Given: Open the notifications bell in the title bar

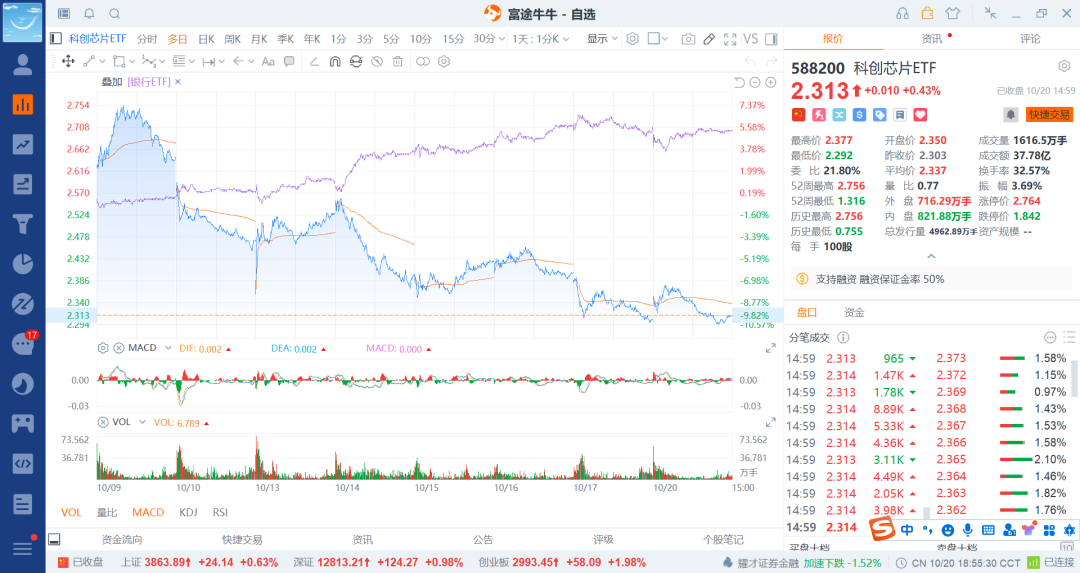Looking at the screenshot, I should (89, 14).
